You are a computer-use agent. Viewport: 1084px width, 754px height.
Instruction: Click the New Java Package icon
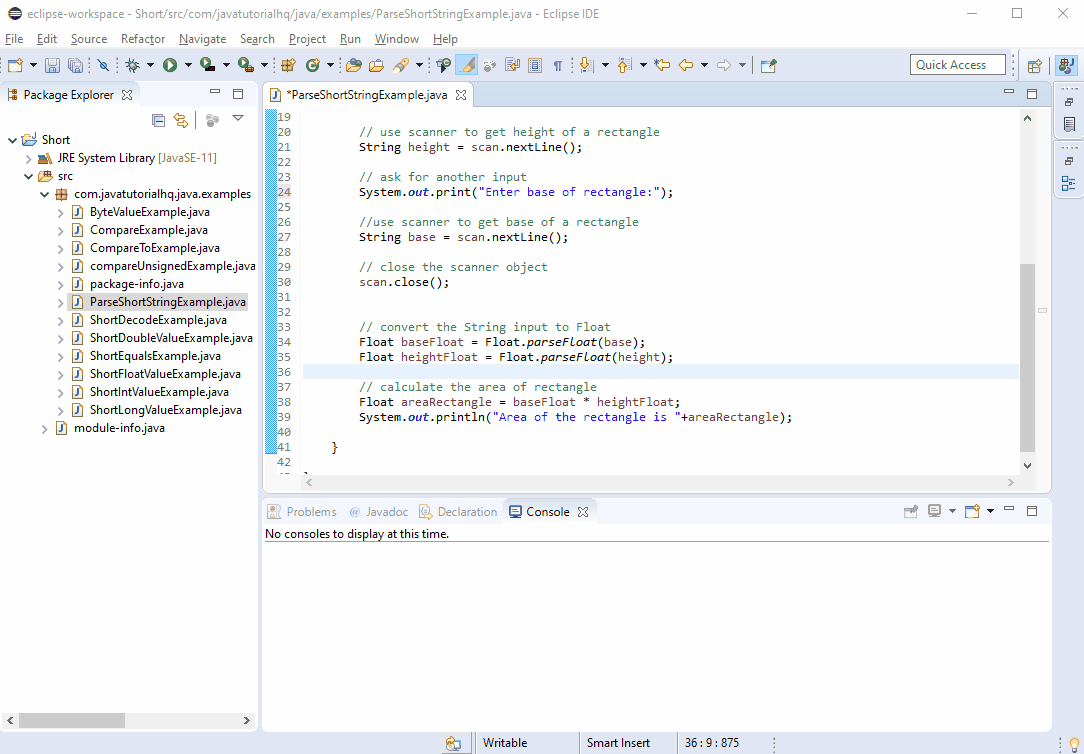point(288,65)
